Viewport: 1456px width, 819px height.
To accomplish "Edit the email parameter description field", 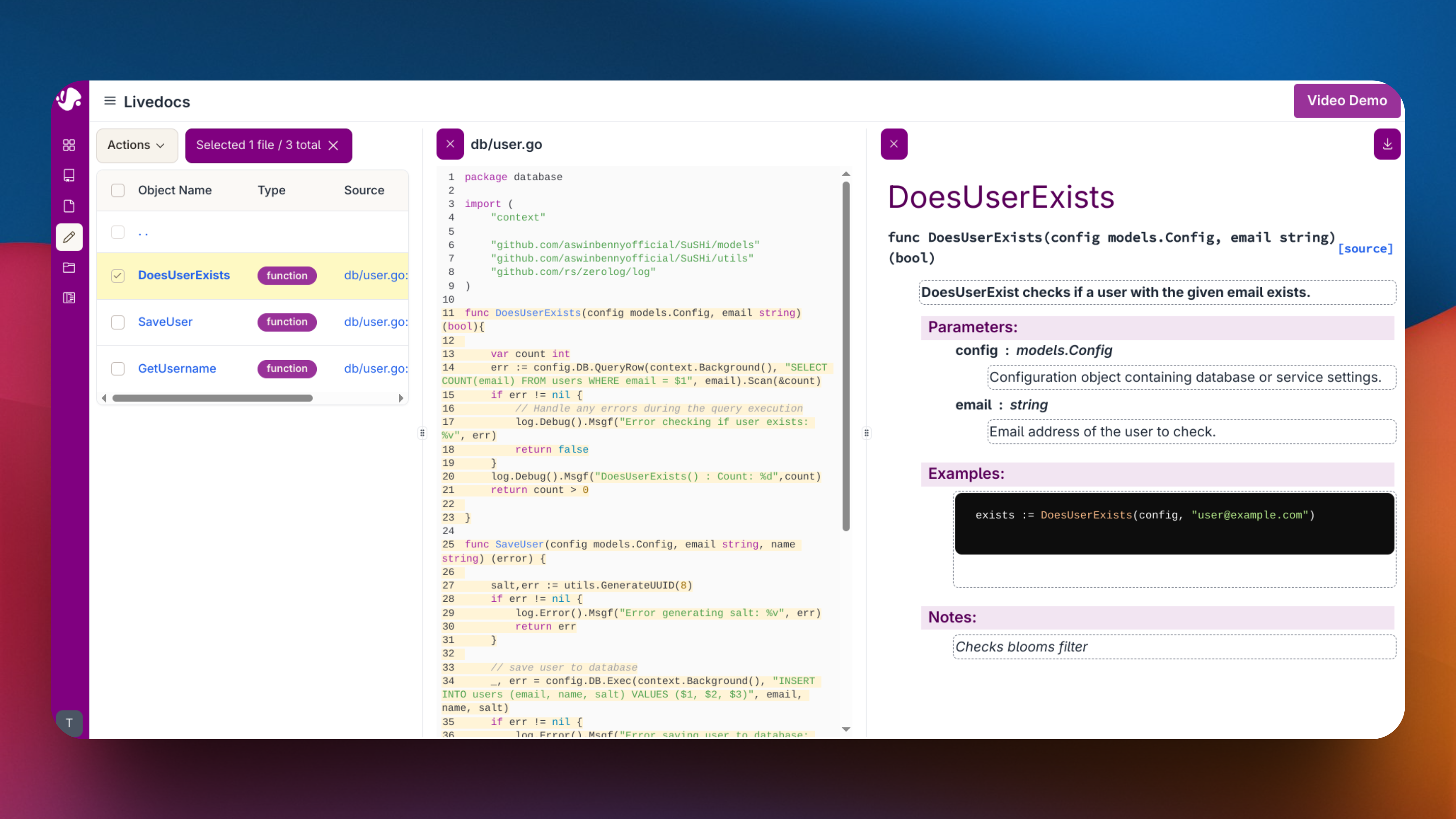I will point(1191,432).
